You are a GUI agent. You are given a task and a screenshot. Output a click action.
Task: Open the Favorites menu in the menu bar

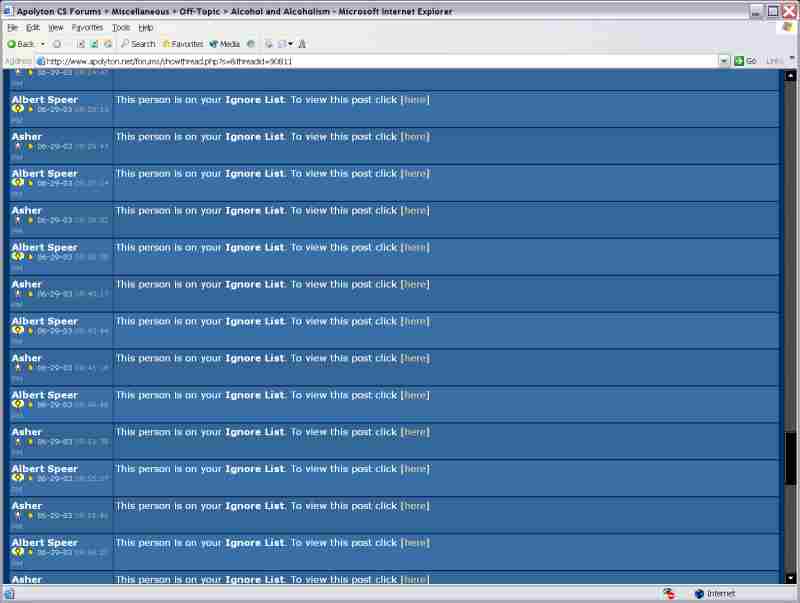[x=87, y=27]
